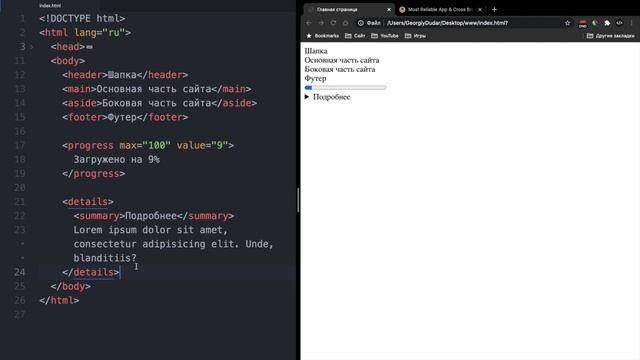Screen dimensions: 640x360
Task: Click consectetur adipisicing elit line
Action: tap(173, 244)
